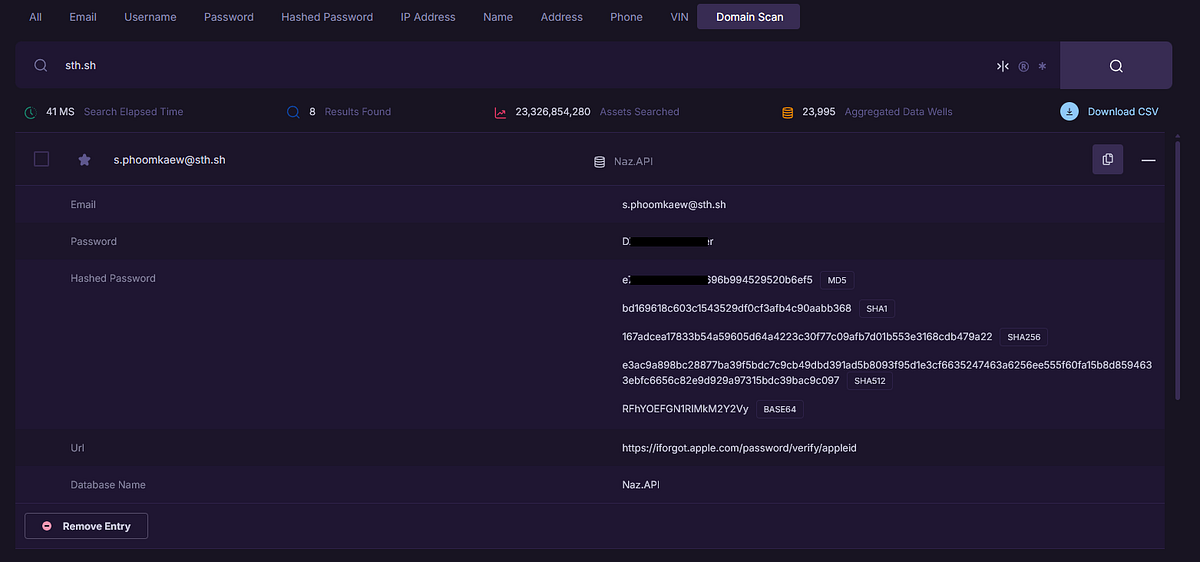1200x562 pixels.
Task: Click the Database Name value Naz.API
Action: pos(641,485)
